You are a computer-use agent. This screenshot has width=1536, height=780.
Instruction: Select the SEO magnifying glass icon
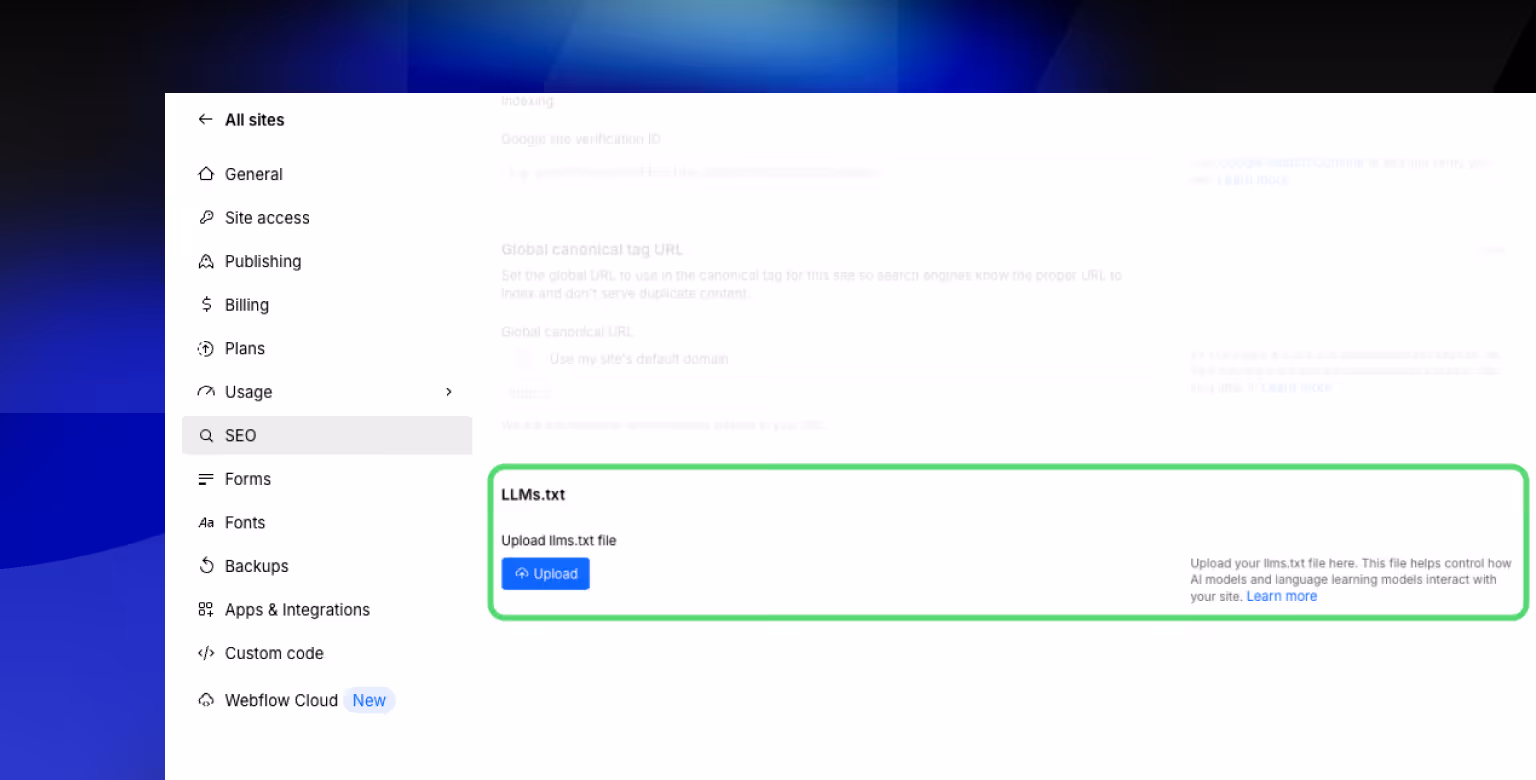(207, 435)
